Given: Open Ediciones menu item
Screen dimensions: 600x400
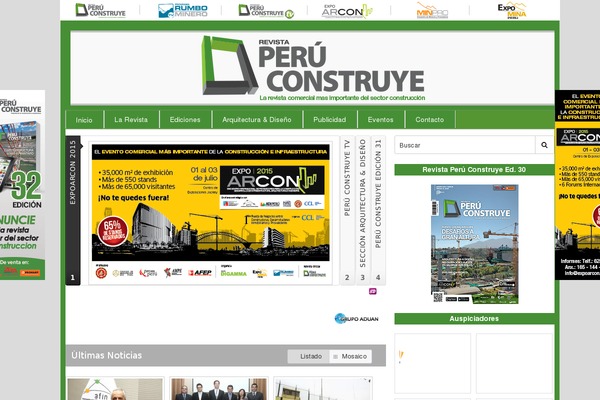Looking at the screenshot, I should [x=185, y=120].
